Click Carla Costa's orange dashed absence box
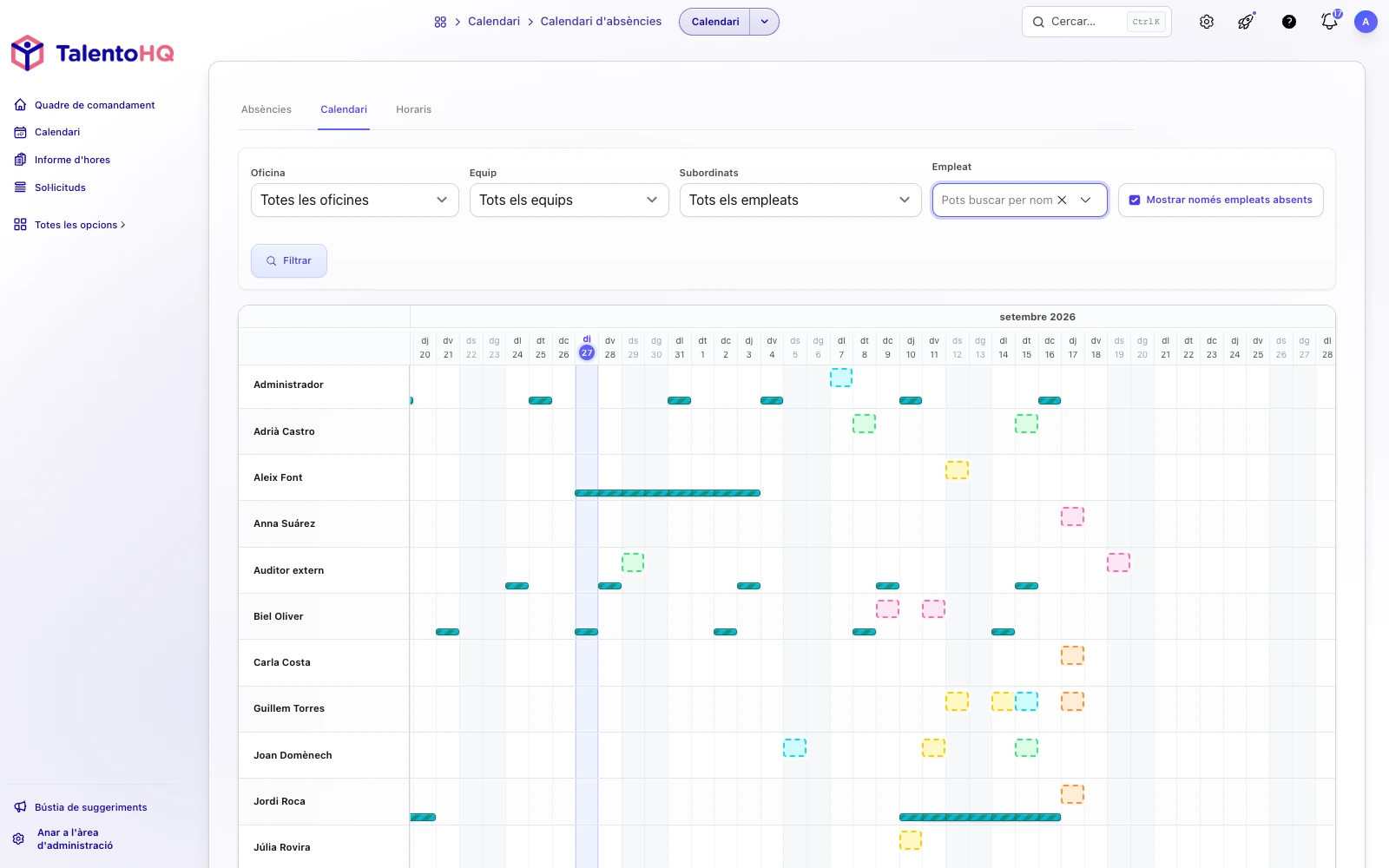The width and height of the screenshot is (1389, 868). 1072,655
